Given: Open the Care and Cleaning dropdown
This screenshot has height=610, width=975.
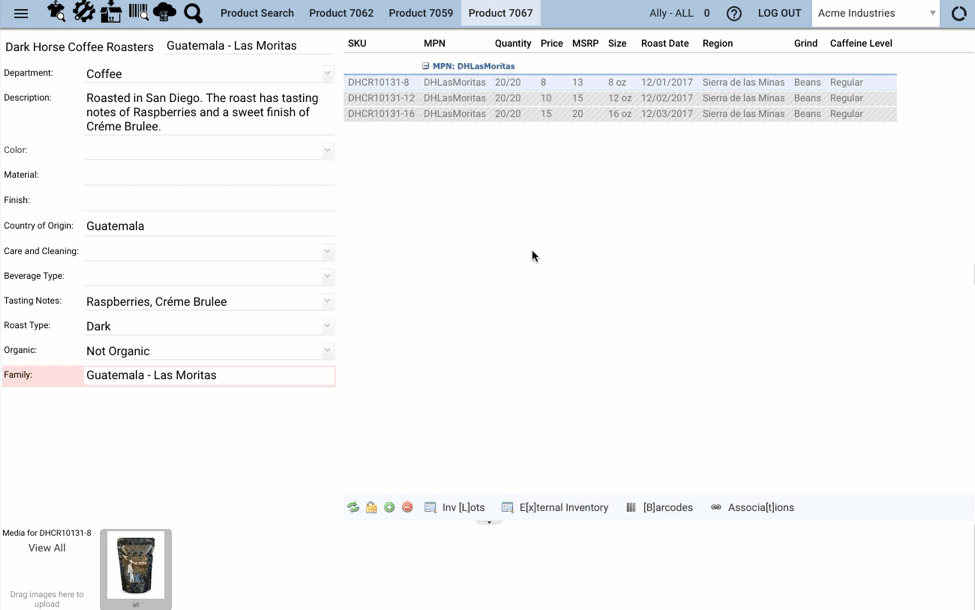Looking at the screenshot, I should click(327, 251).
